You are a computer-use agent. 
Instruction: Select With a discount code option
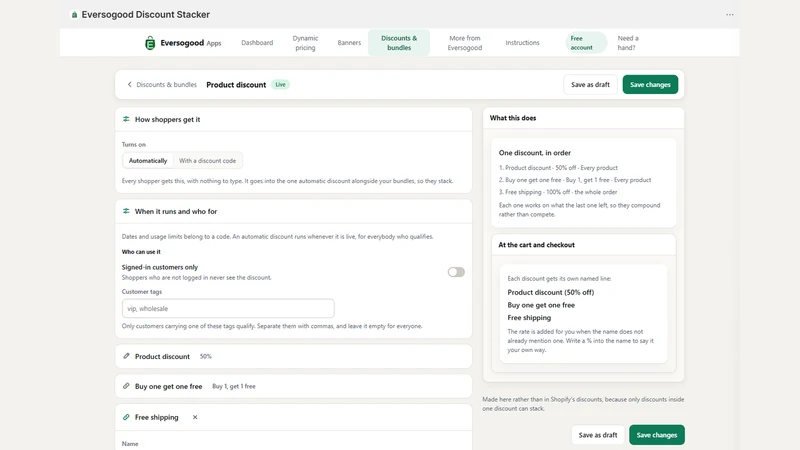[207, 160]
